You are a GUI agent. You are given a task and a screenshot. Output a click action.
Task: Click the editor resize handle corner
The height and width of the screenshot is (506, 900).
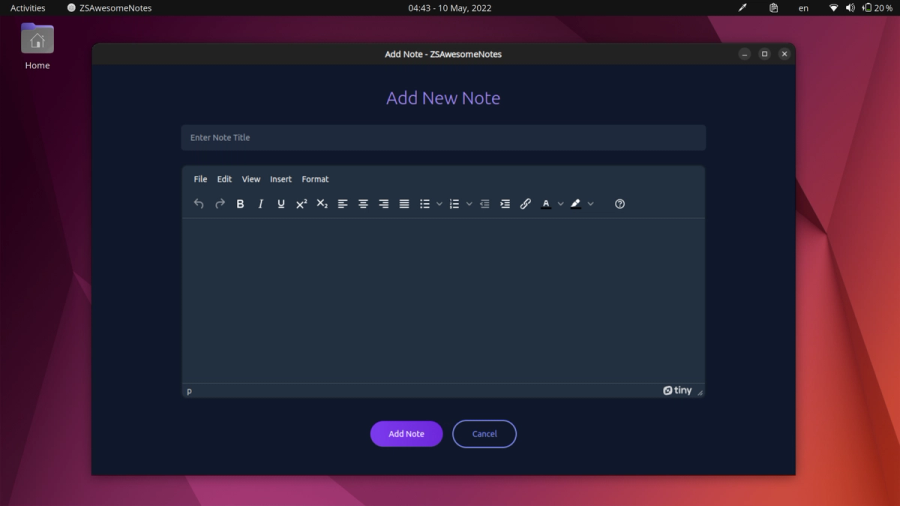click(700, 392)
